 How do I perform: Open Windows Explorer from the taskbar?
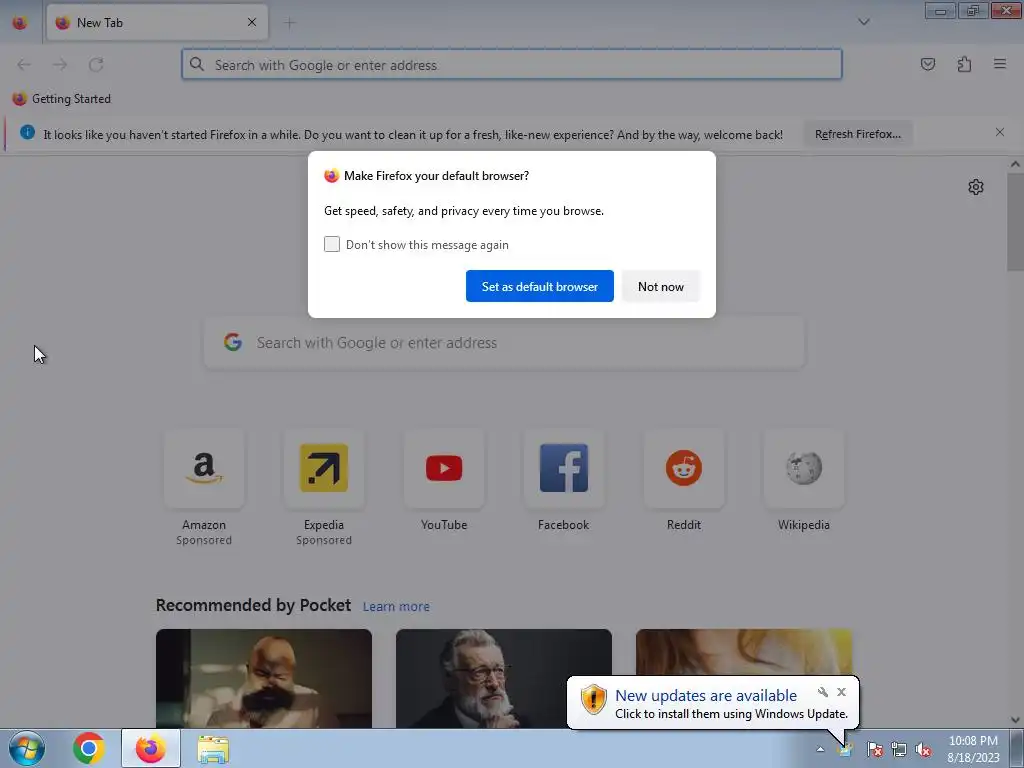tap(213, 748)
